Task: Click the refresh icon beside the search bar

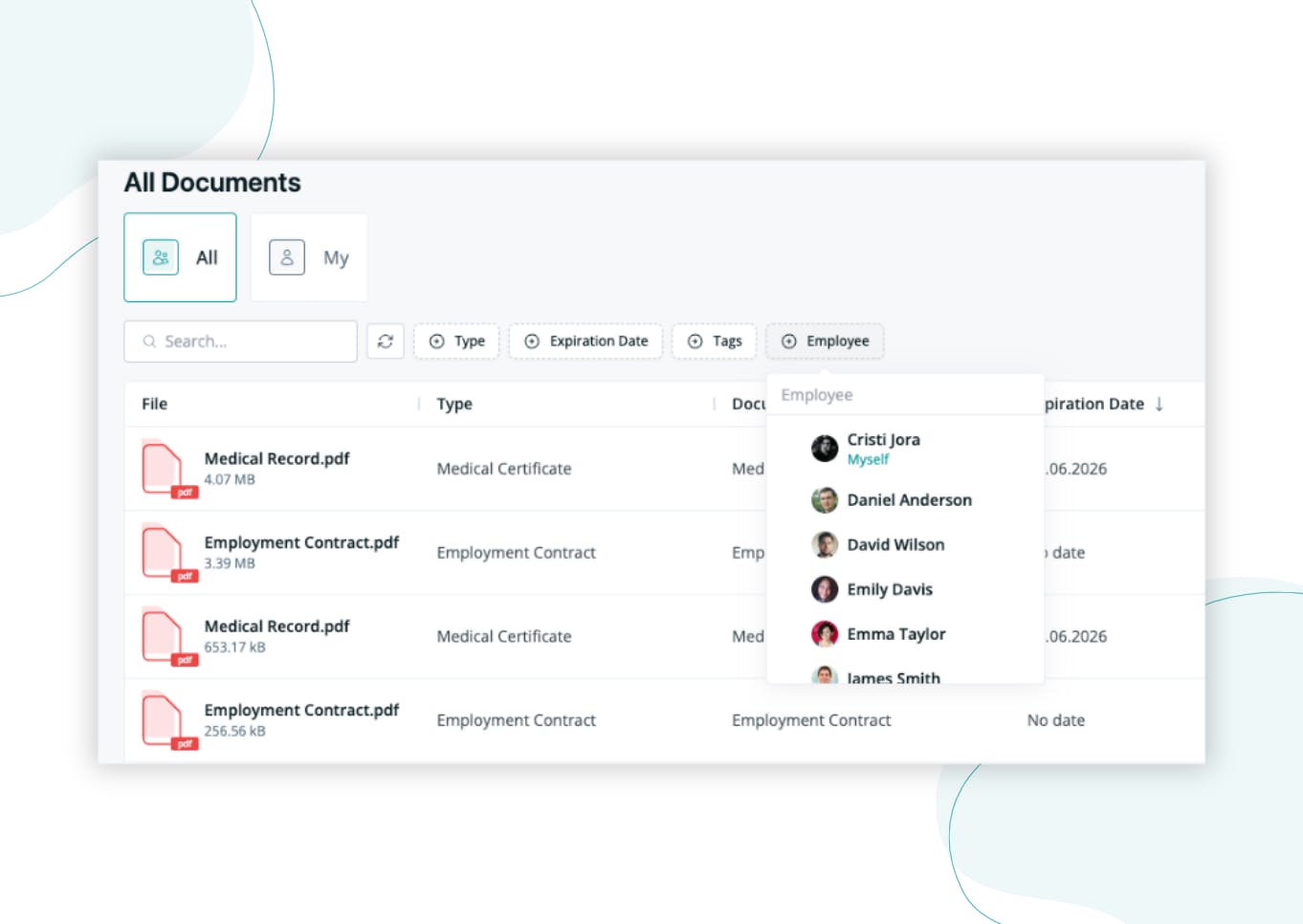Action: pos(386,341)
